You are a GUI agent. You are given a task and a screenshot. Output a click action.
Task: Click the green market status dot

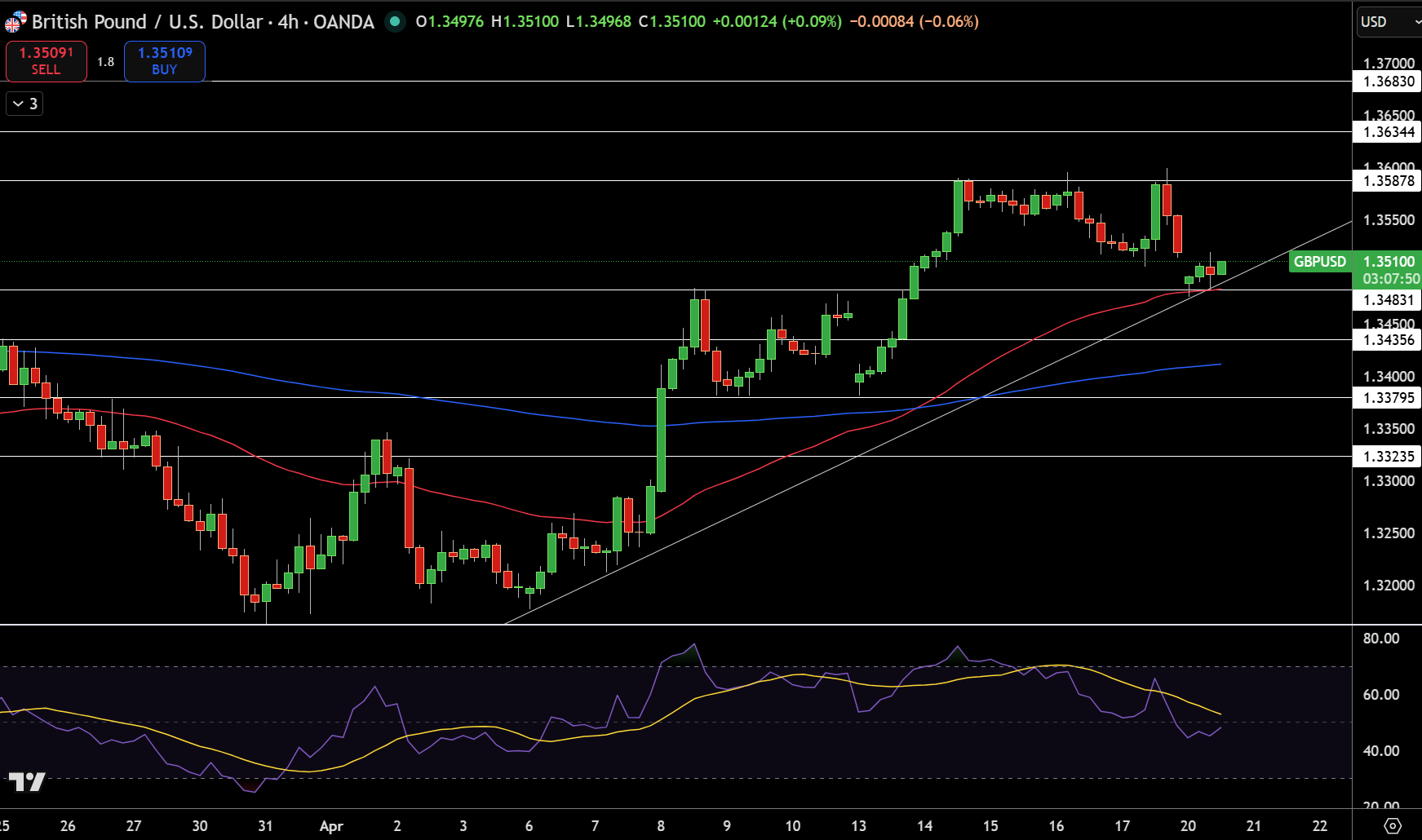[x=395, y=22]
